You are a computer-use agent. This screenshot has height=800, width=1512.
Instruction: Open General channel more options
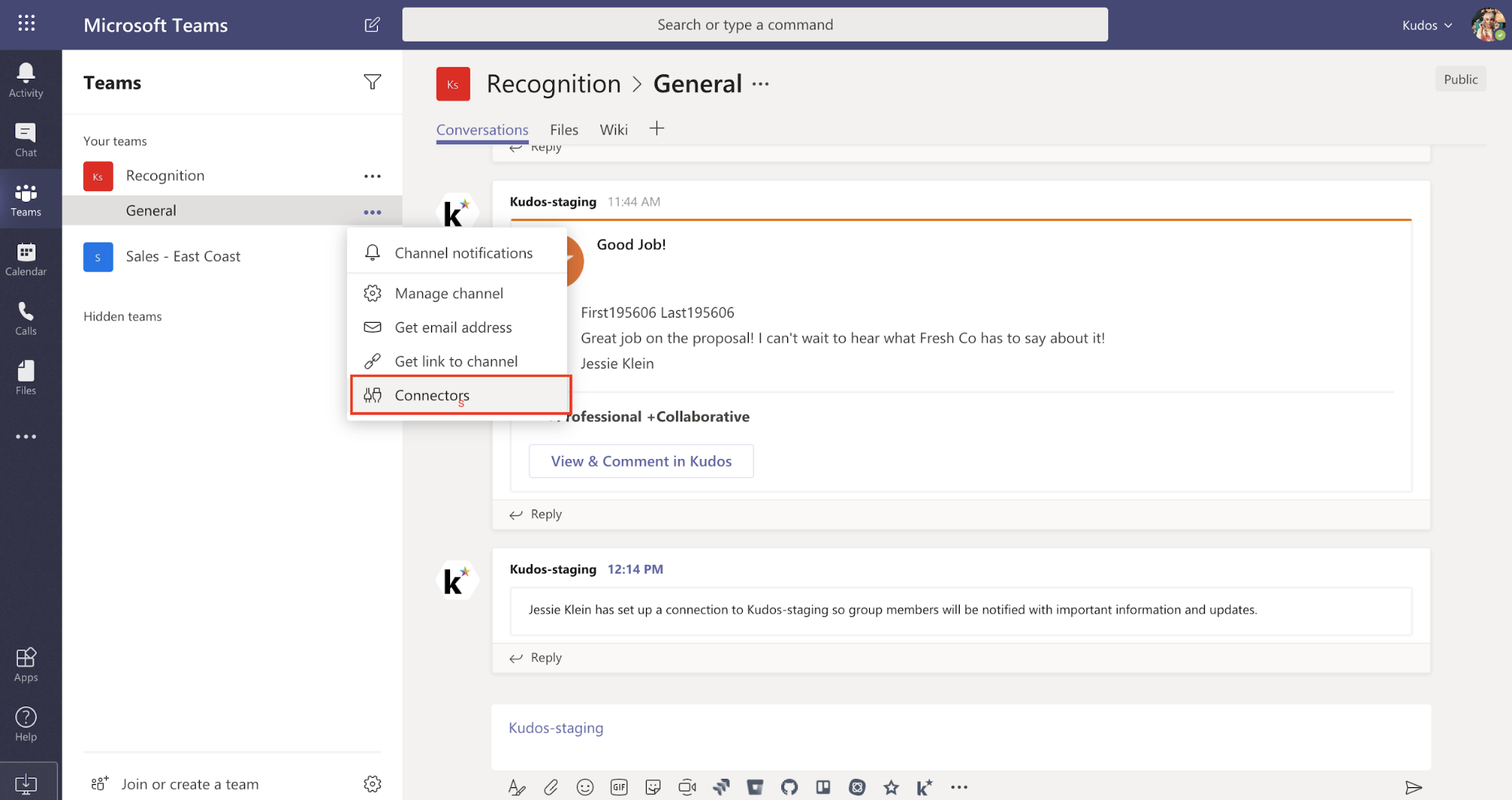(x=372, y=212)
